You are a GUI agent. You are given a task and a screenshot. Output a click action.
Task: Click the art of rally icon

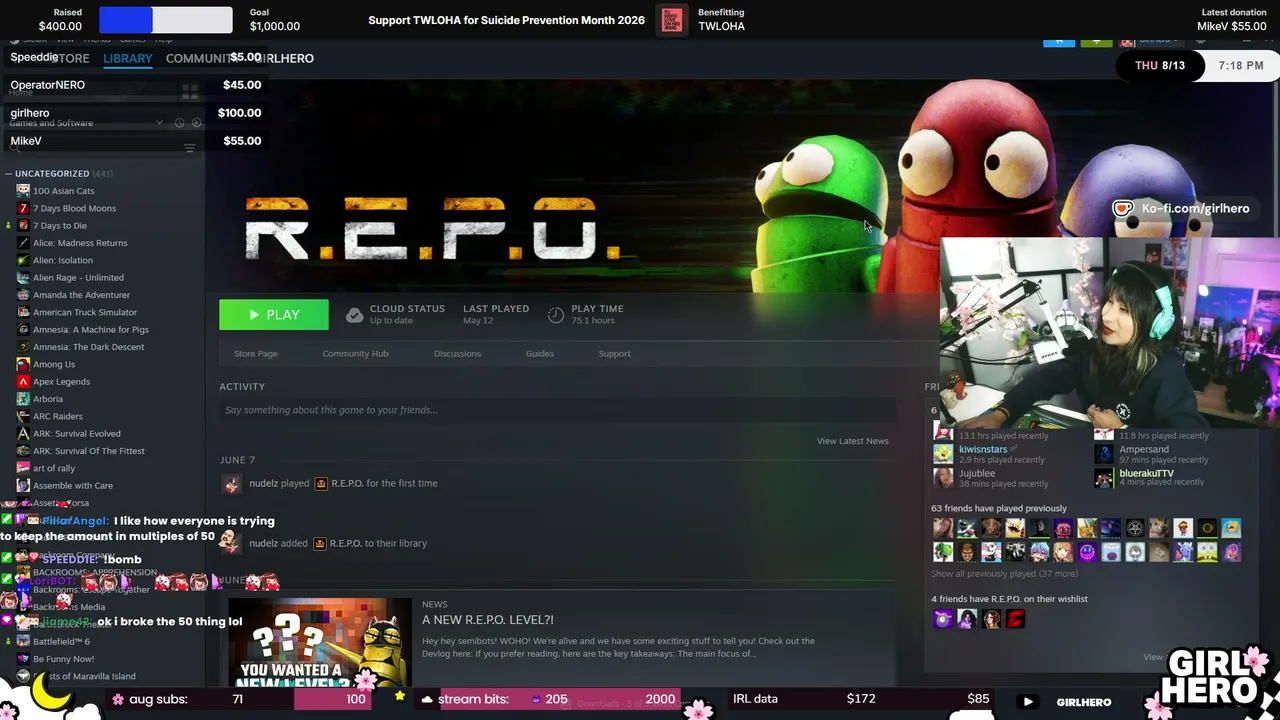click(23, 468)
